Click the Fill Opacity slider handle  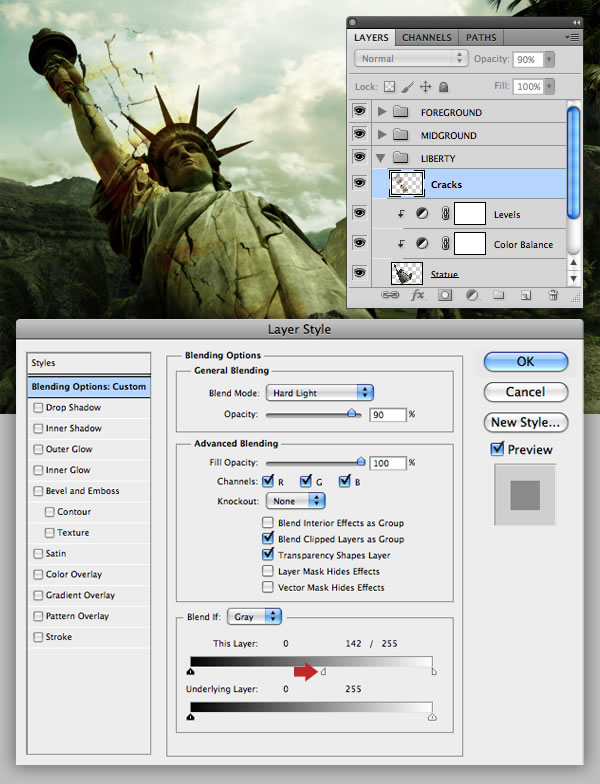point(361,462)
